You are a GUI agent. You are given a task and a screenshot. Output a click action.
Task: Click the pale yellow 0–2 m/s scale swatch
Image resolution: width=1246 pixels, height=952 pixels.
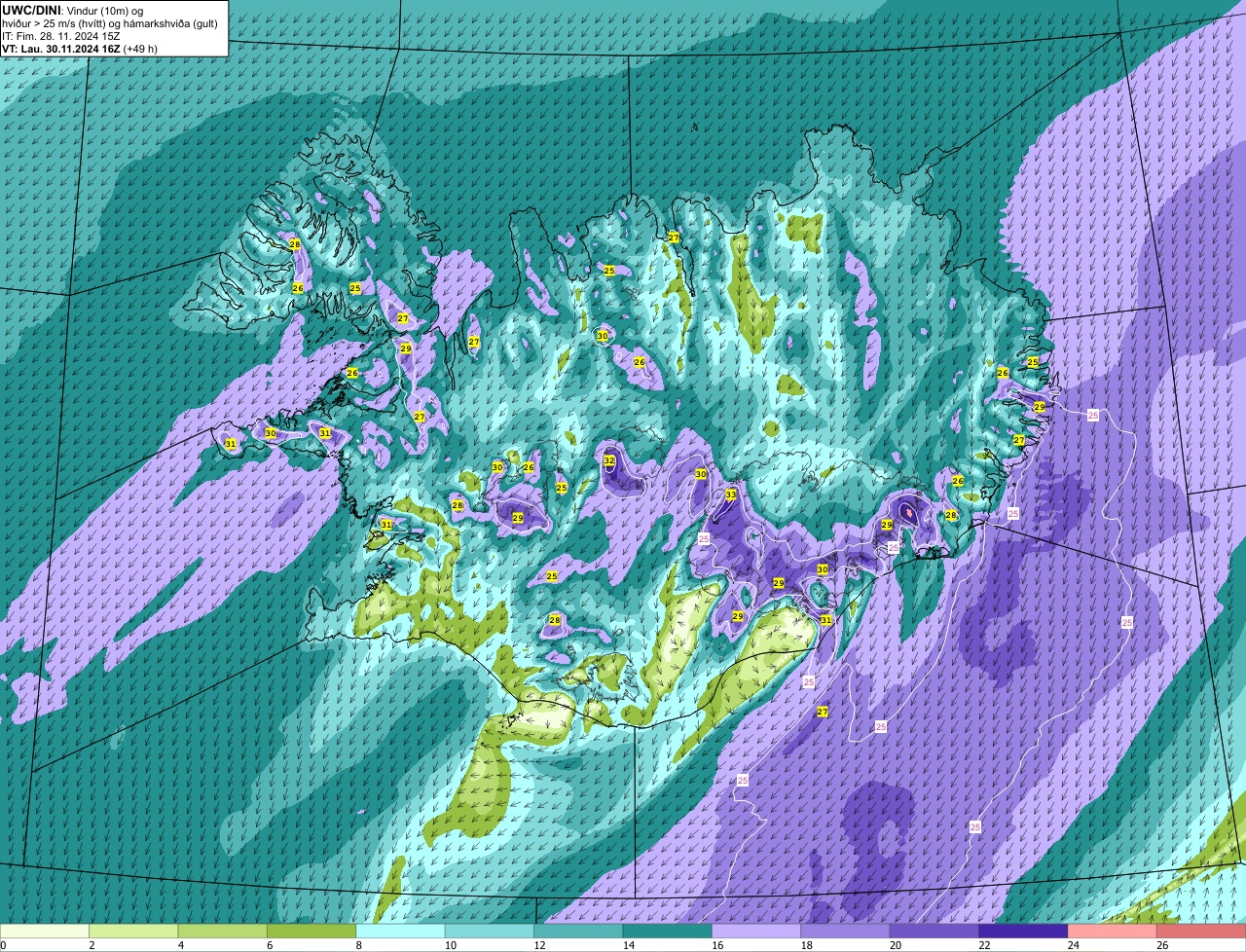(x=45, y=932)
